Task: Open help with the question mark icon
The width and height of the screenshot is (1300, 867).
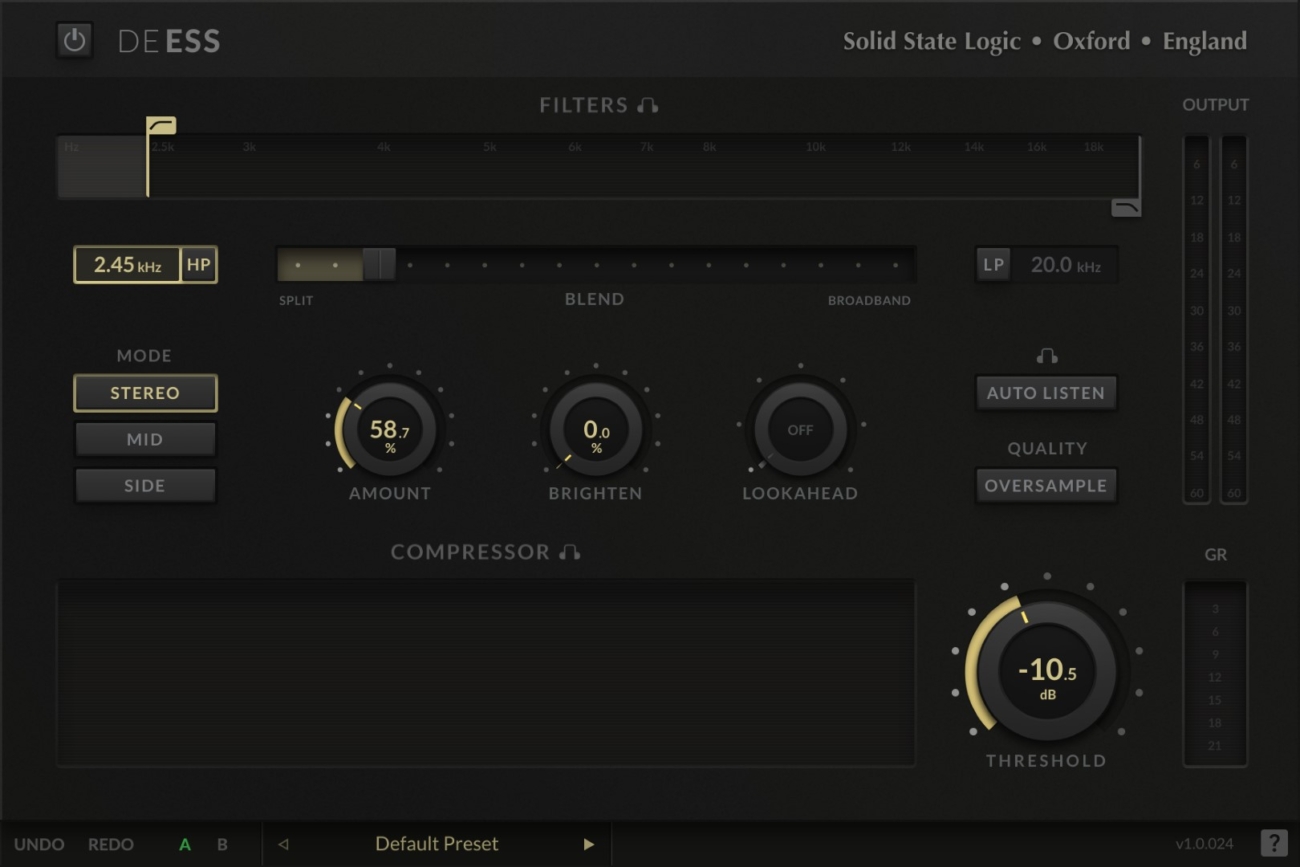Action: point(1274,843)
